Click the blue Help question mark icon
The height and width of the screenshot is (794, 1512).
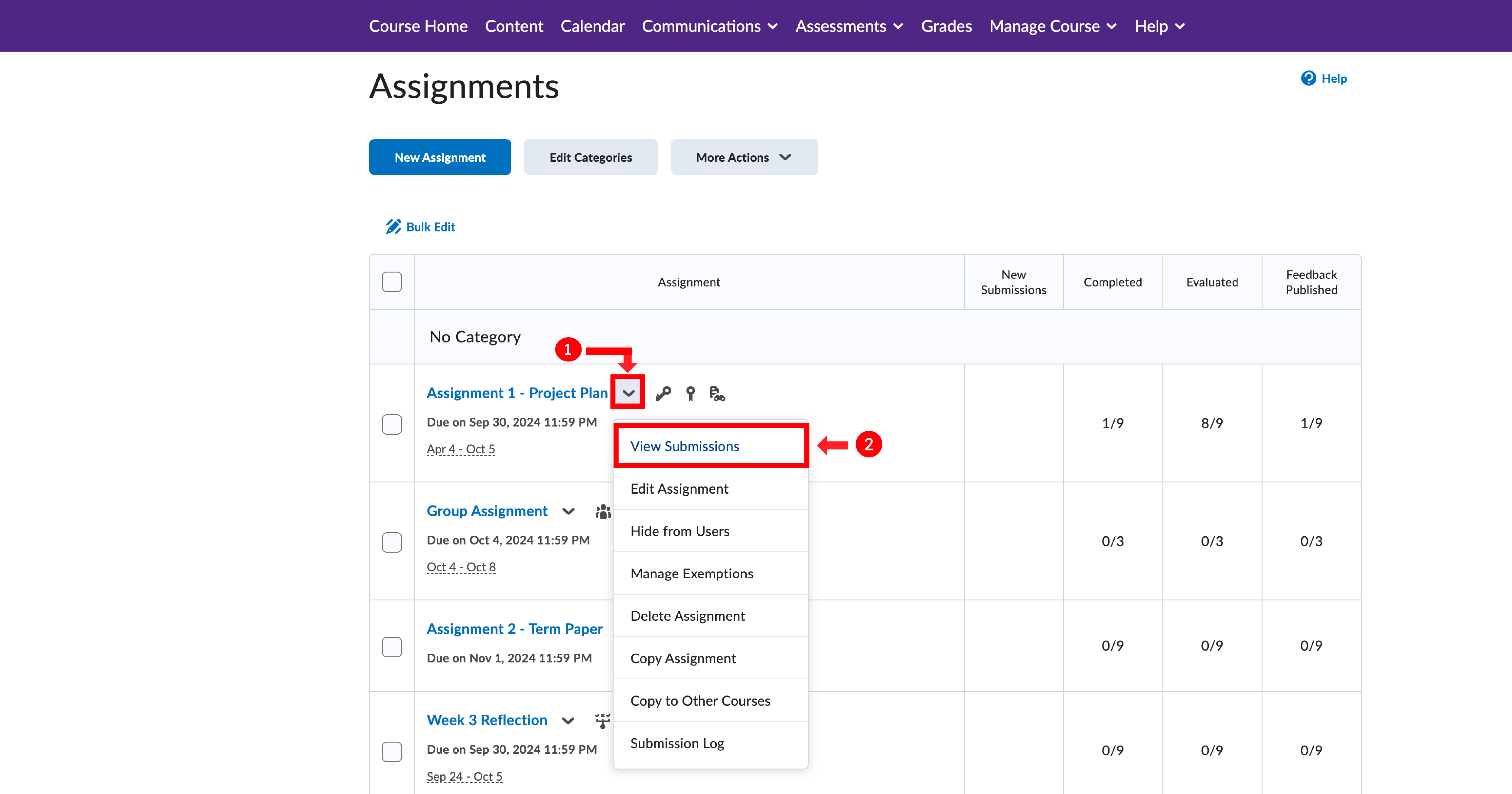tap(1308, 78)
